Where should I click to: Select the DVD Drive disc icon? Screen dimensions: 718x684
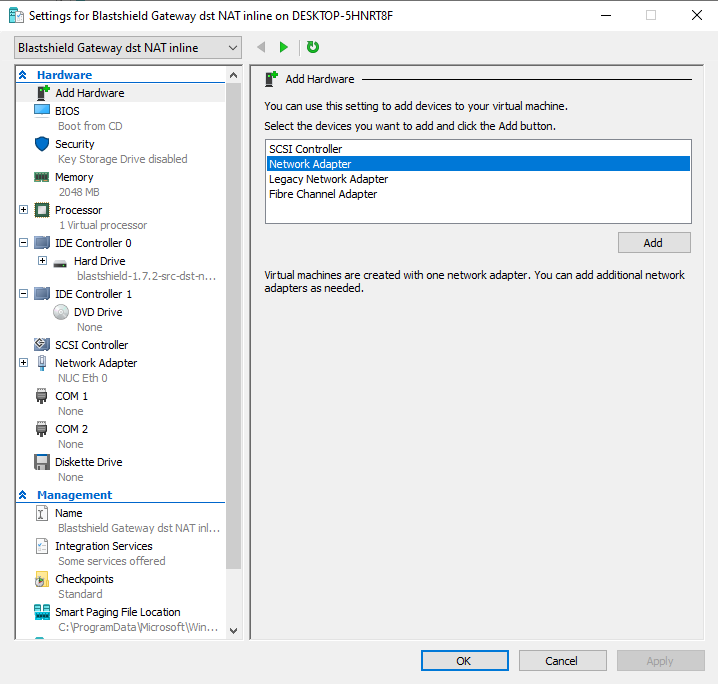click(x=60, y=312)
